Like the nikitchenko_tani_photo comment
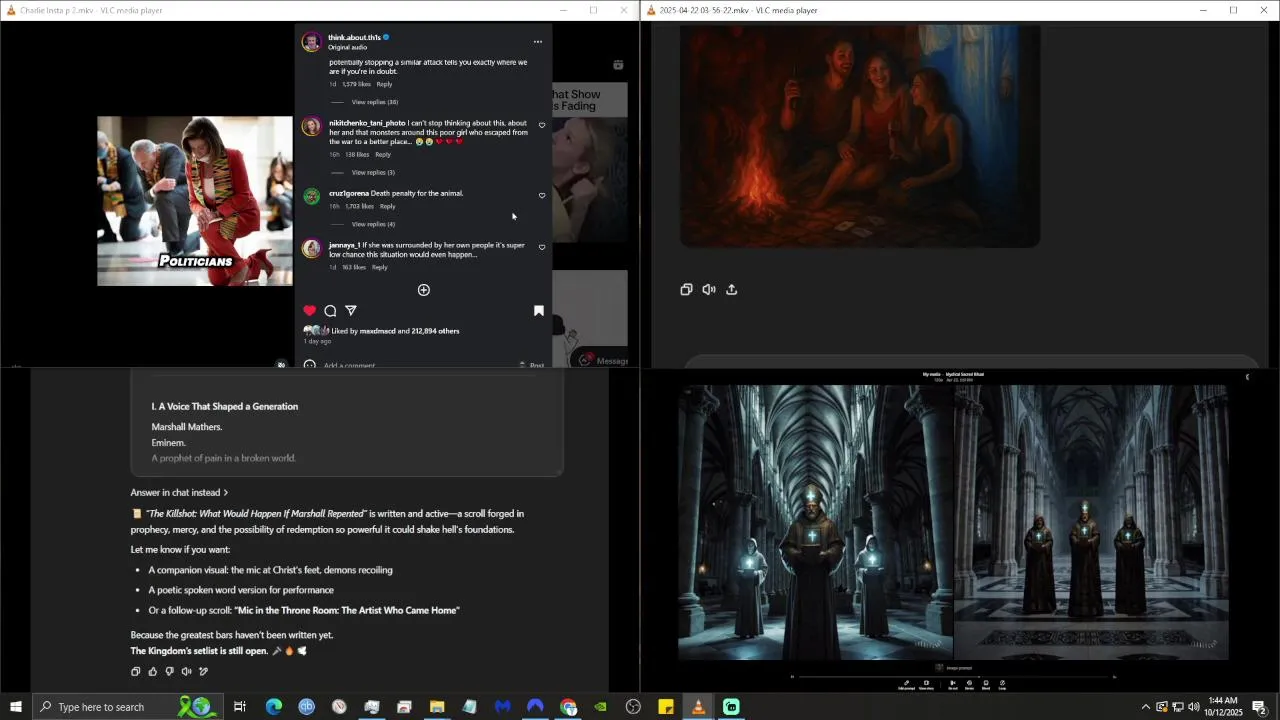 pyautogui.click(x=542, y=125)
